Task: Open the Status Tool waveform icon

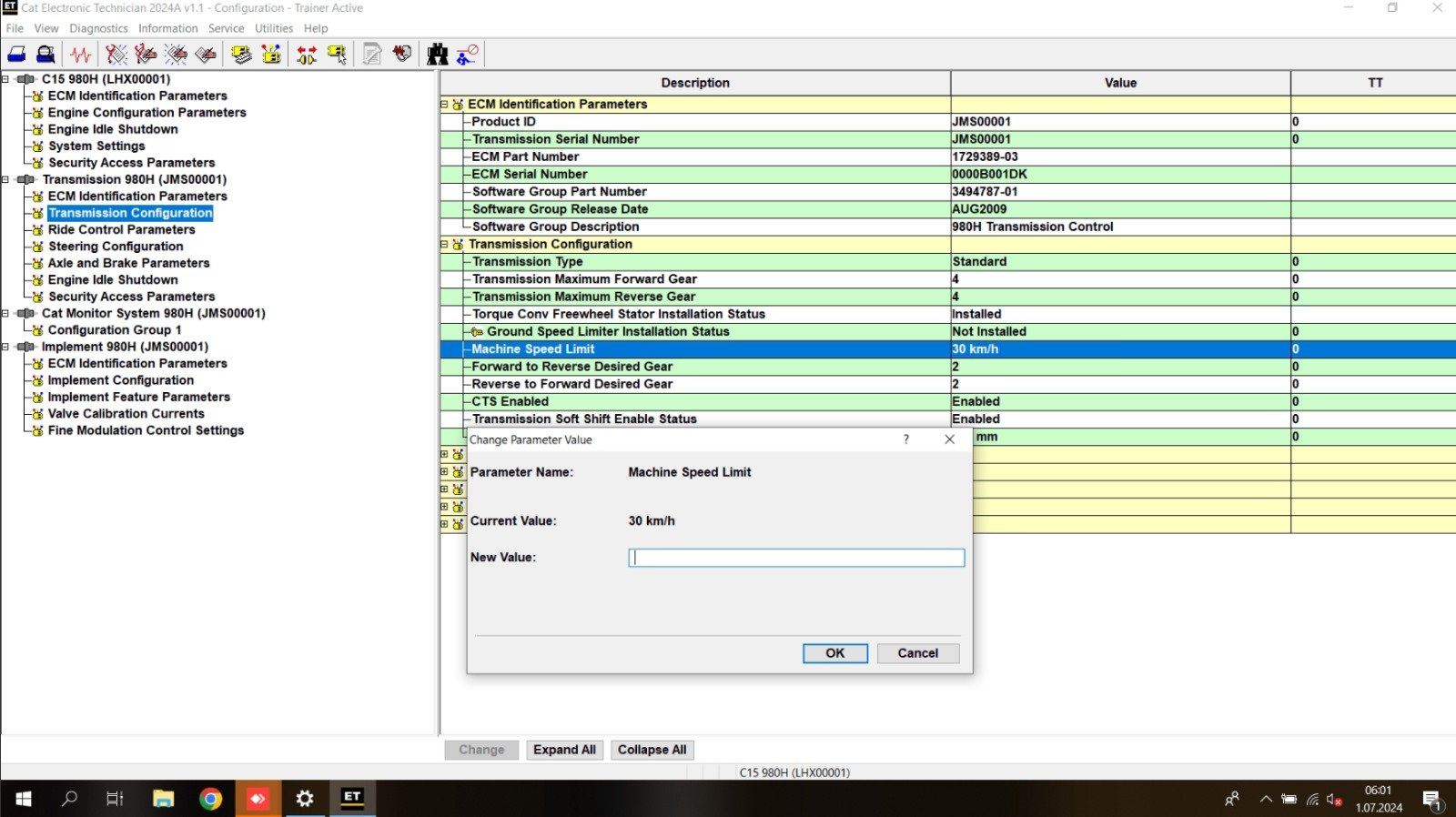Action: [x=81, y=55]
